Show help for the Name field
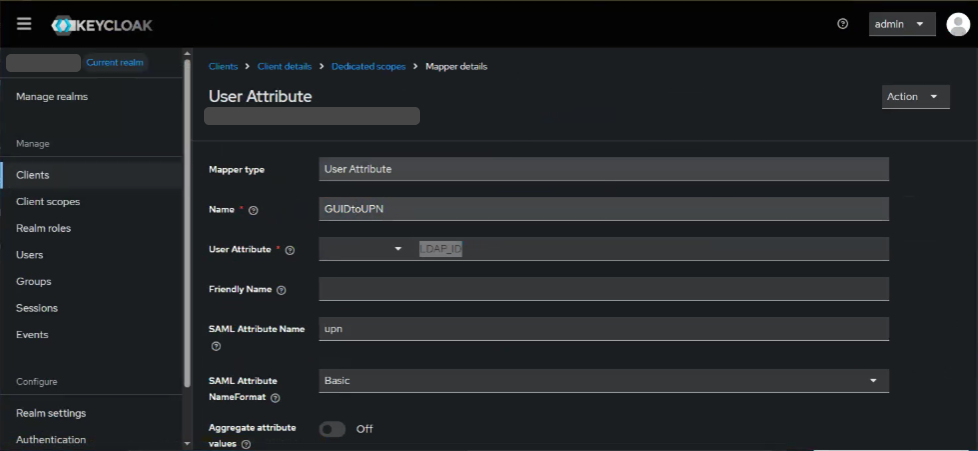978x451 pixels. [x=253, y=210]
